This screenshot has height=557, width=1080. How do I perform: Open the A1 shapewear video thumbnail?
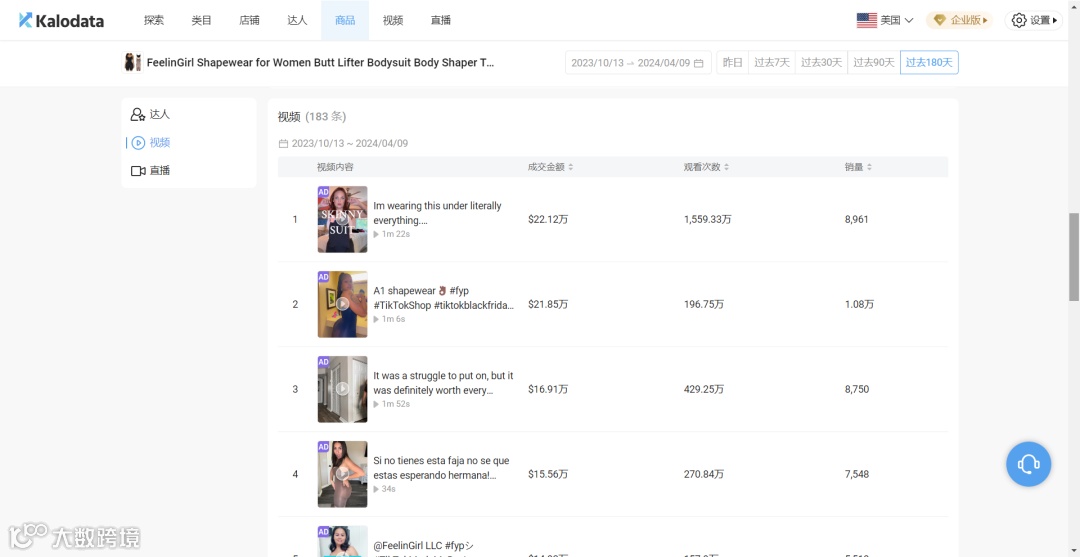coord(342,304)
